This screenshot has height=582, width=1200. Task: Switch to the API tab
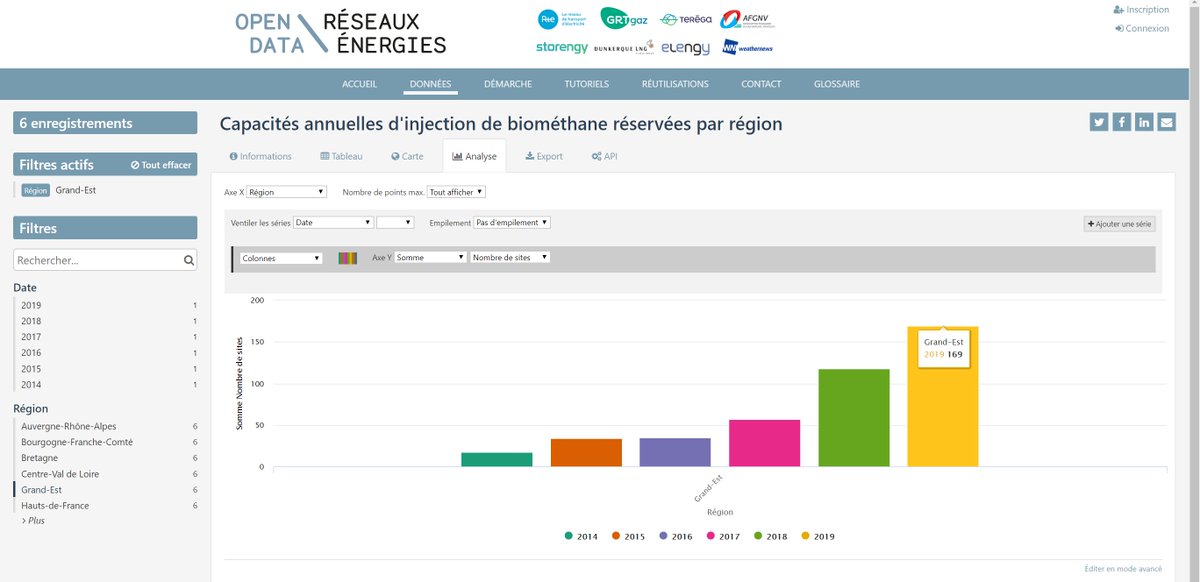click(x=604, y=157)
